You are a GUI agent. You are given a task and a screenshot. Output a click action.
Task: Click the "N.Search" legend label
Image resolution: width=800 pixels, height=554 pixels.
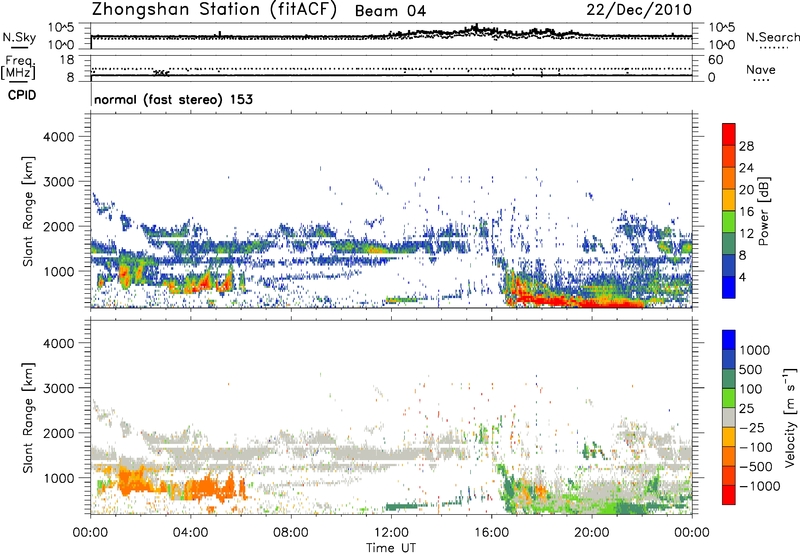pos(772,37)
